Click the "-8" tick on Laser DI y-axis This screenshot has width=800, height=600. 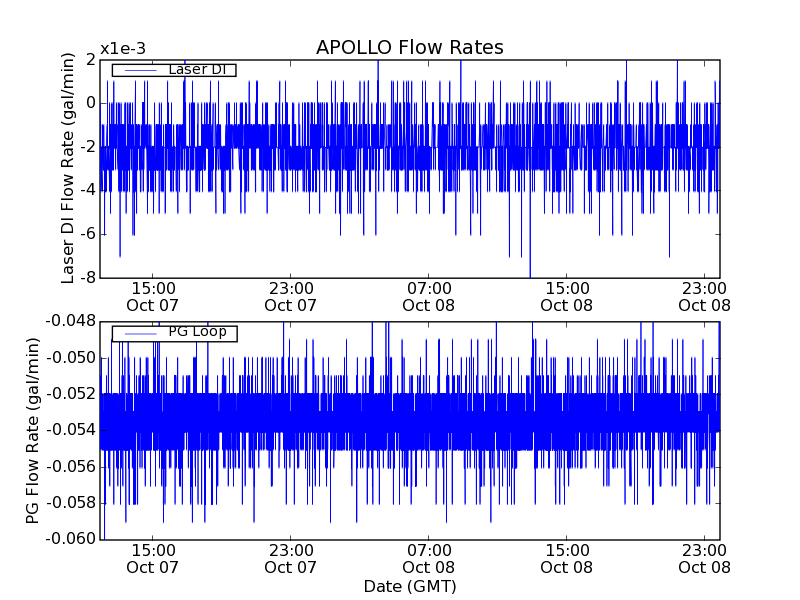87,278
